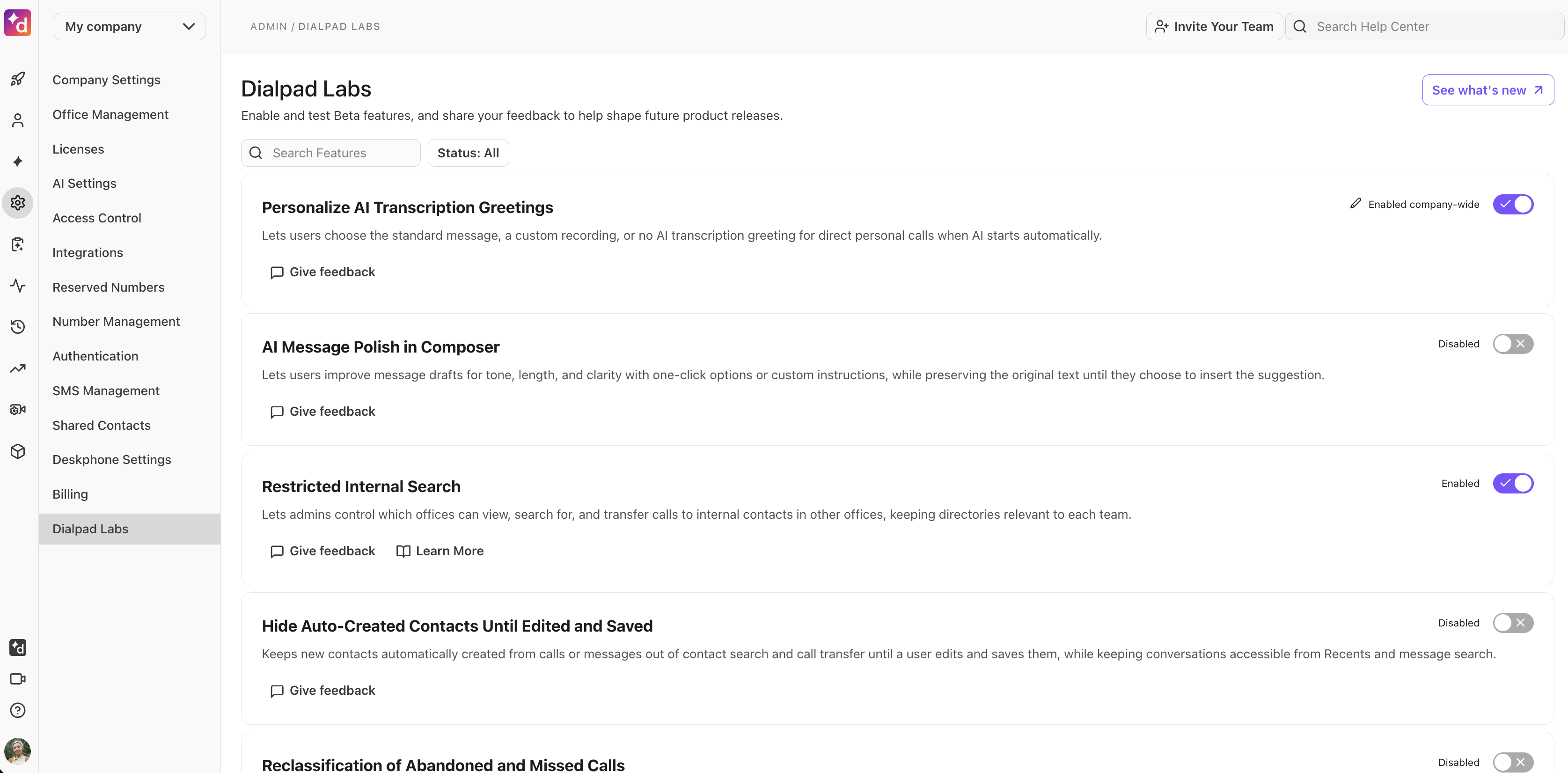Click the AI Message Polish in Composer title
The width and height of the screenshot is (1568, 773).
[381, 347]
